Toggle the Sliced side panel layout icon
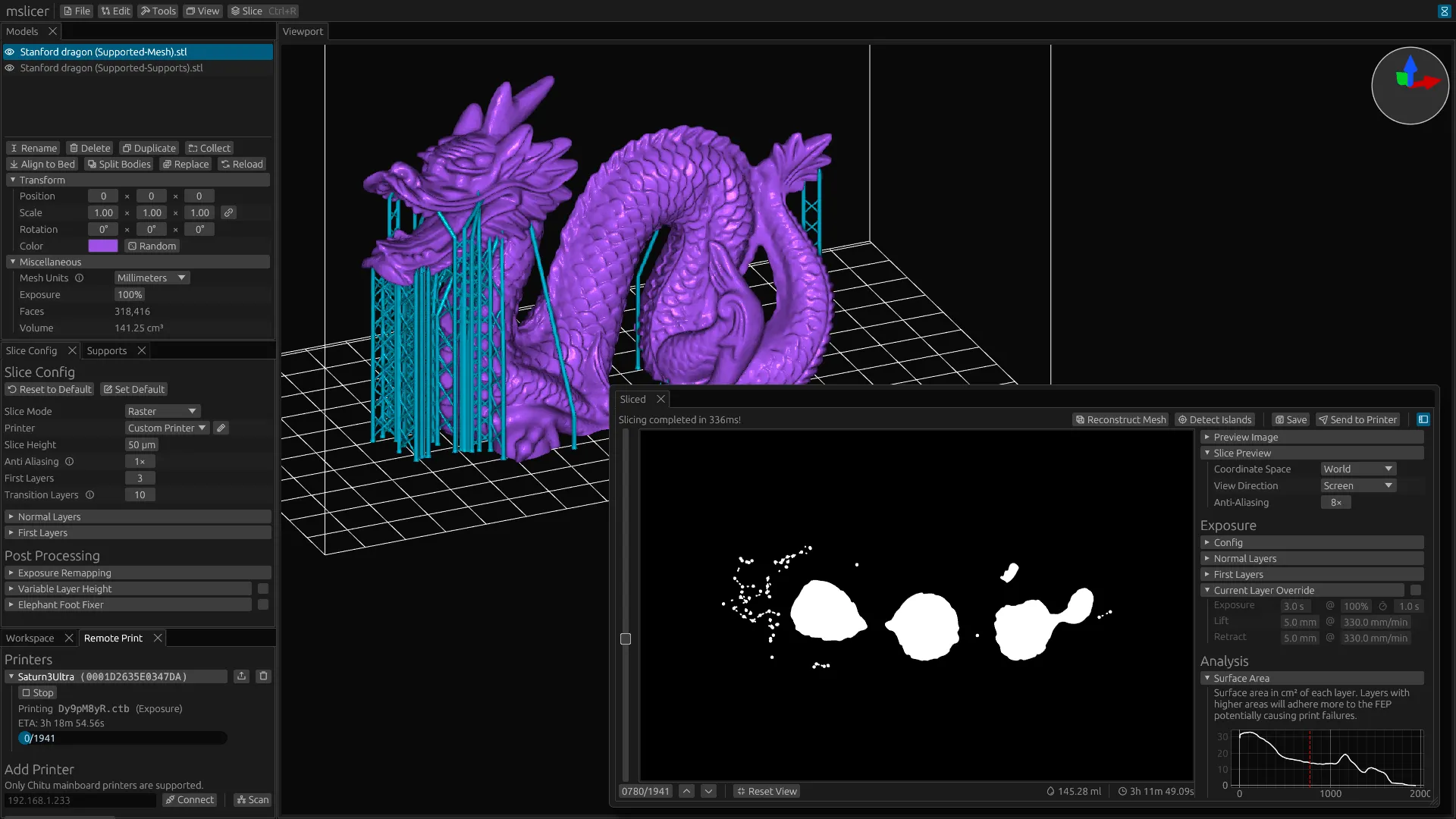The width and height of the screenshot is (1456, 819). coord(1423,420)
